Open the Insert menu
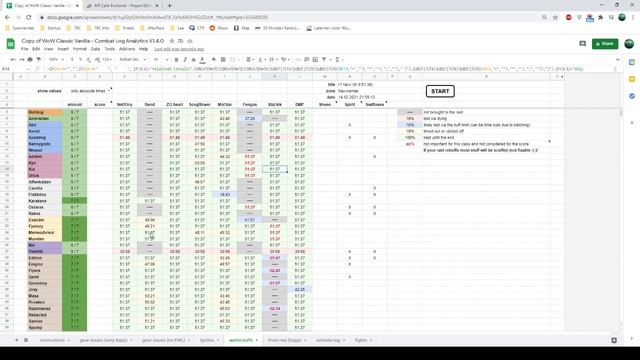 [x=63, y=49]
